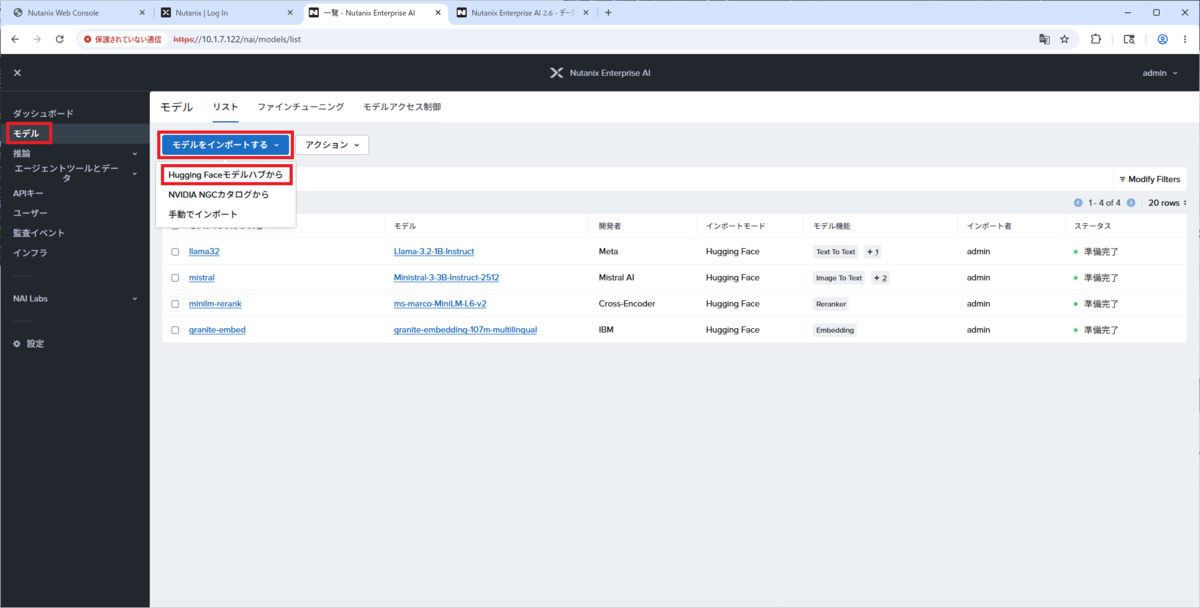
Task: Open the tab search side panel icon
Action: pyautogui.click(x=1129, y=39)
